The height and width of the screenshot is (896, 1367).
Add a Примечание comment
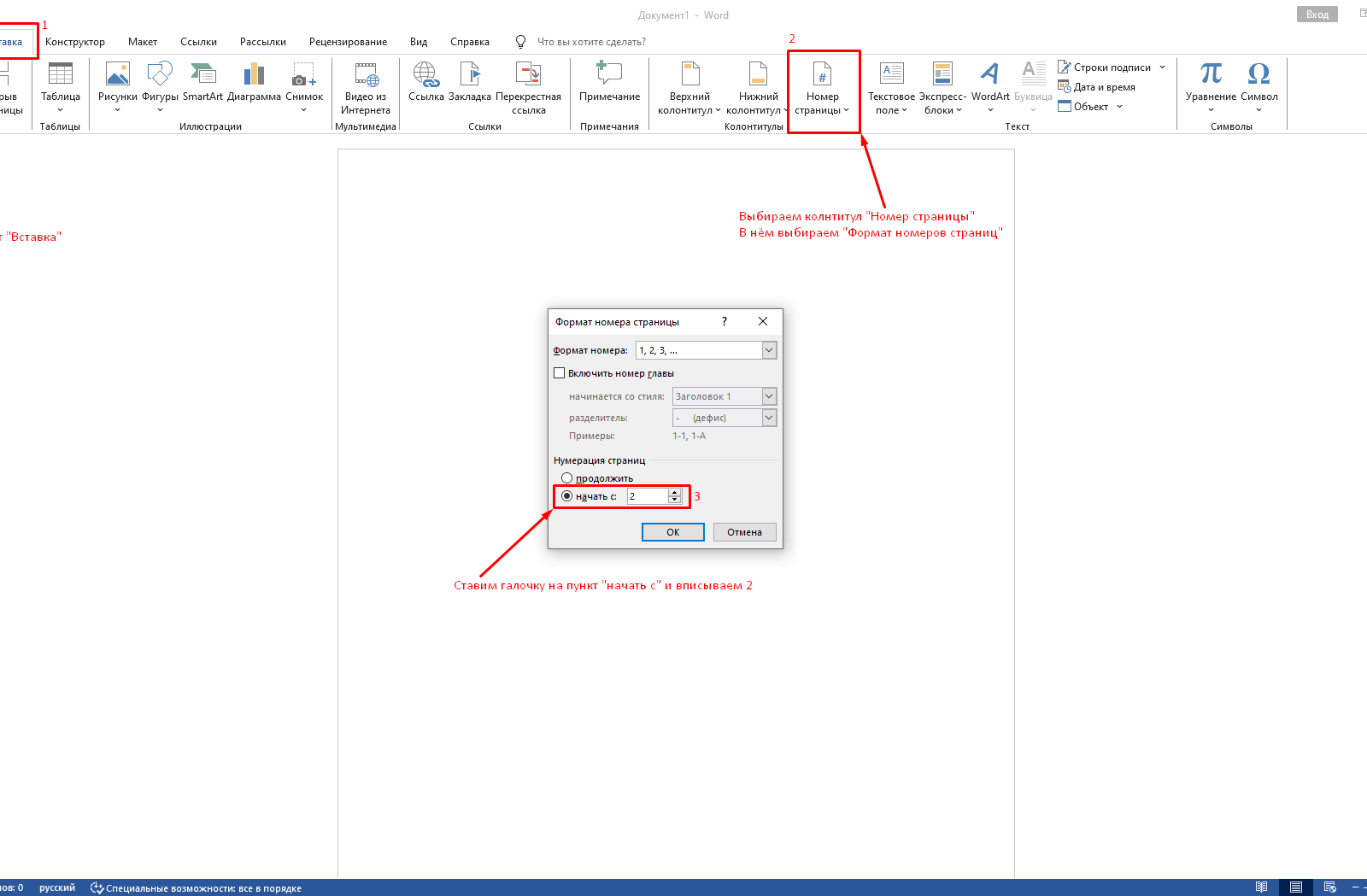(x=609, y=75)
